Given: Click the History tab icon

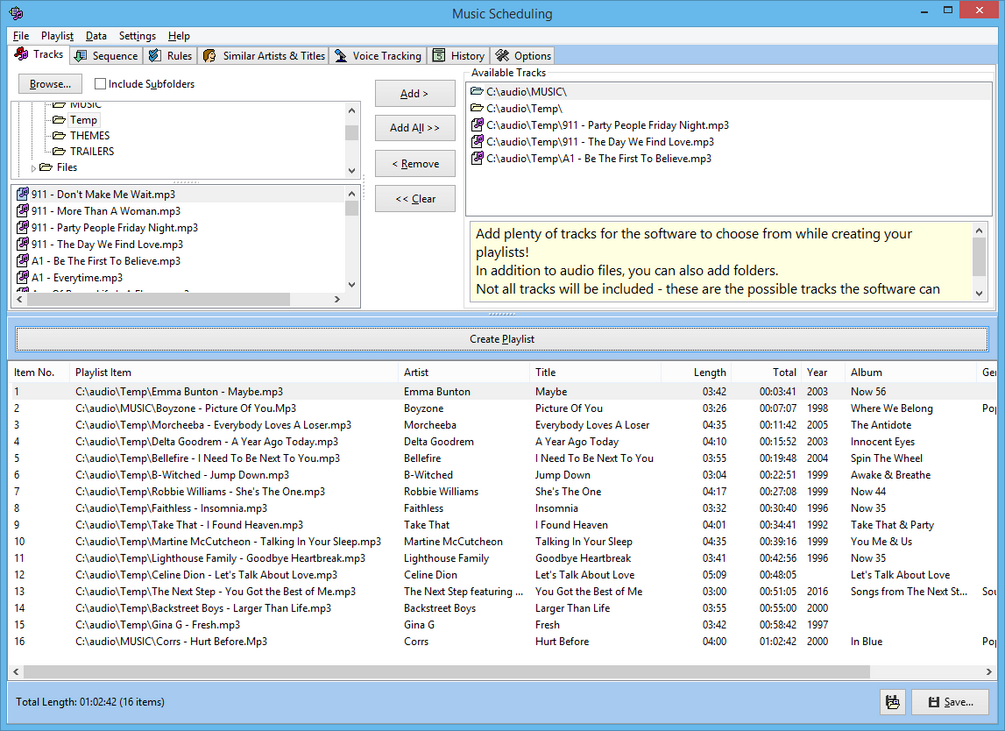Looking at the screenshot, I should (438, 56).
